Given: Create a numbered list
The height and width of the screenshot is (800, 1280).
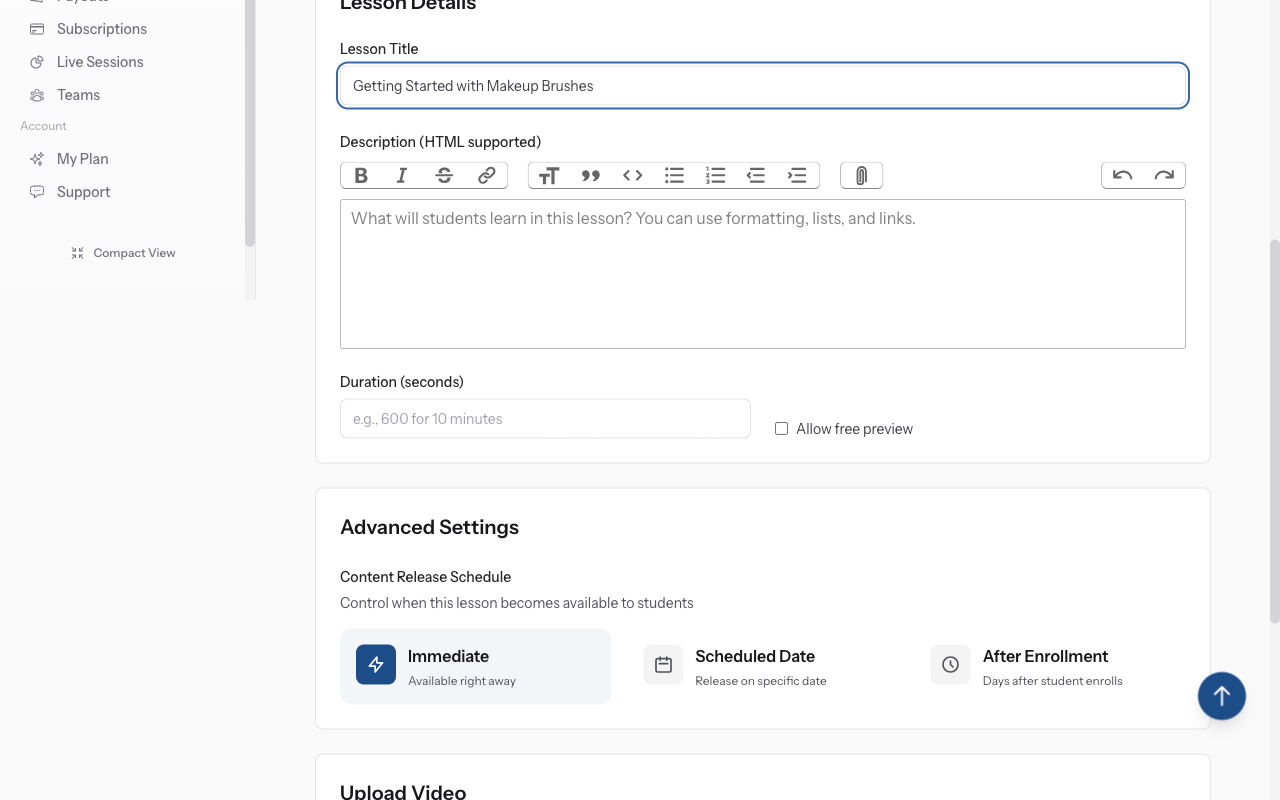Looking at the screenshot, I should tap(715, 175).
